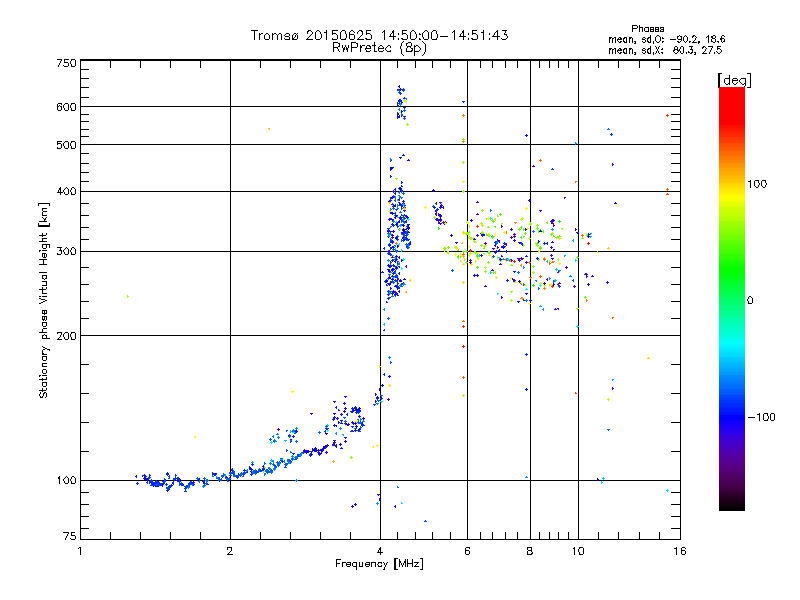Click the y-axis label '200'
The image size is (800, 600).
66,336
